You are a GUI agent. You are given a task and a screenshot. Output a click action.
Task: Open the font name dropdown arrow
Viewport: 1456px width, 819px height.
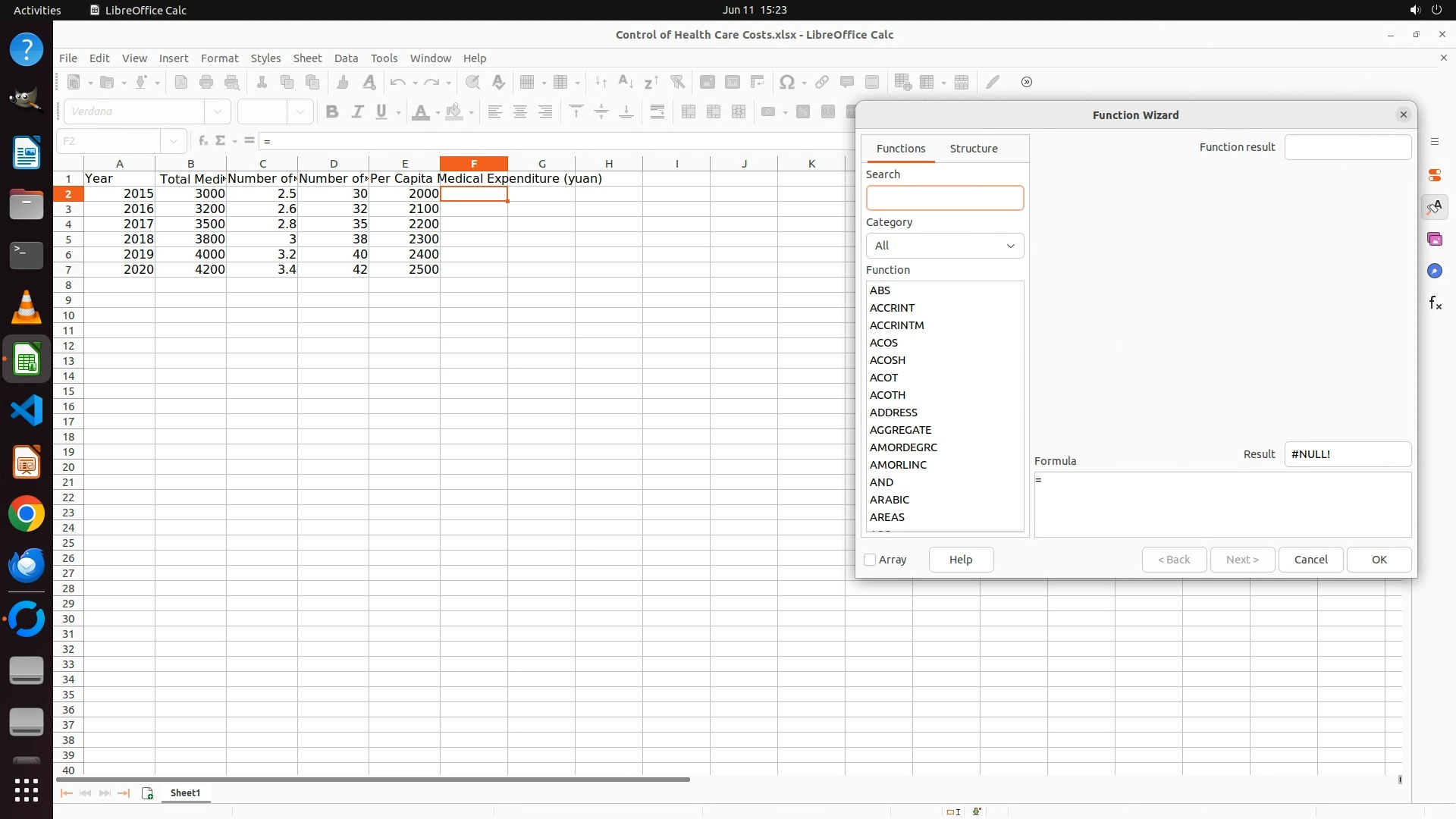(218, 112)
